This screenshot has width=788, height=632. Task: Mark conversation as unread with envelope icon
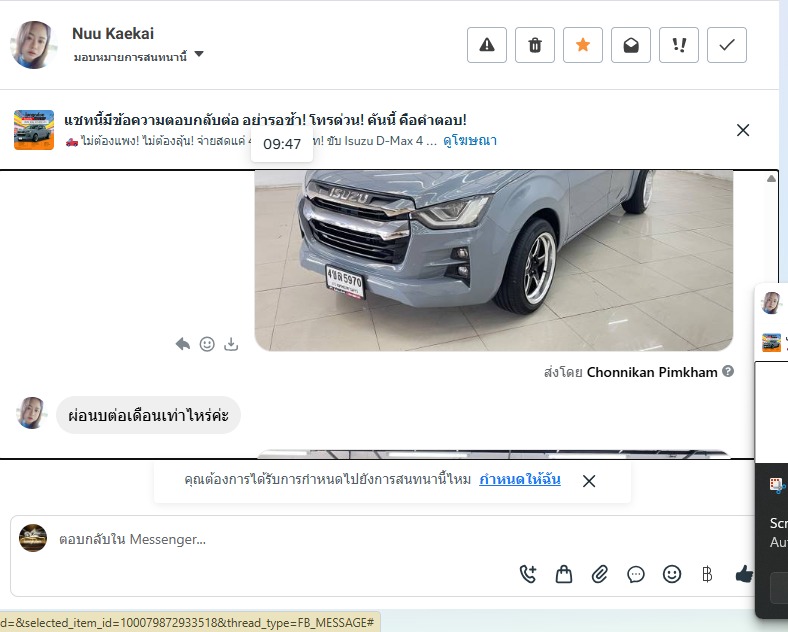(x=631, y=45)
